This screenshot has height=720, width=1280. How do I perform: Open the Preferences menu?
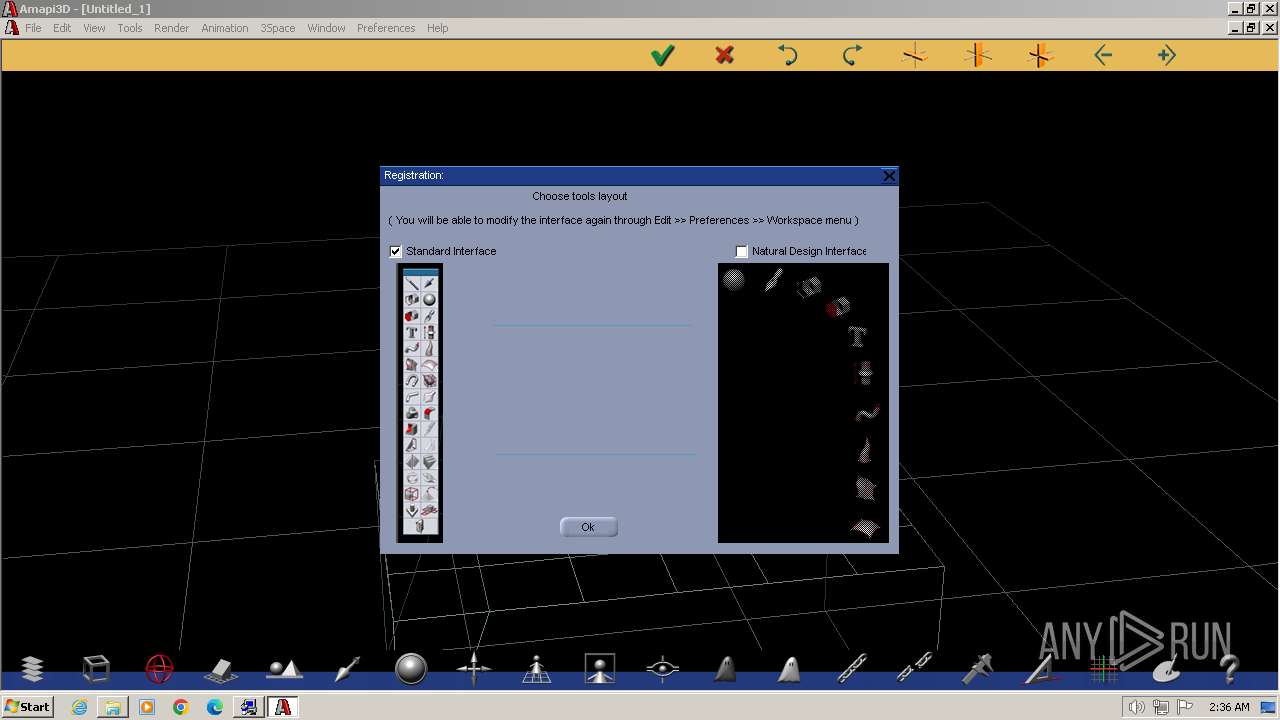click(x=386, y=28)
